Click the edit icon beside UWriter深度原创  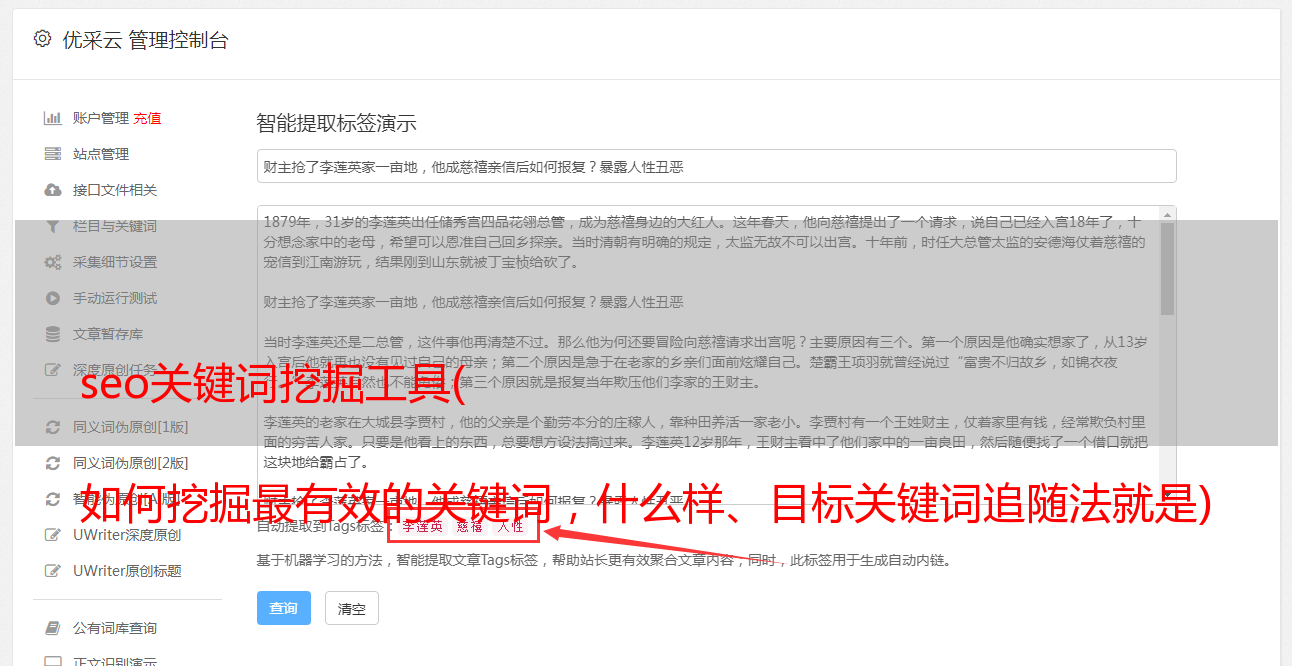[x=53, y=535]
